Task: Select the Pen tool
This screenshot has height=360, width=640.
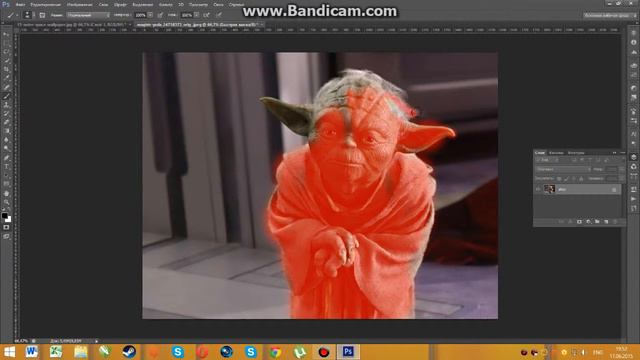Action: click(6, 158)
